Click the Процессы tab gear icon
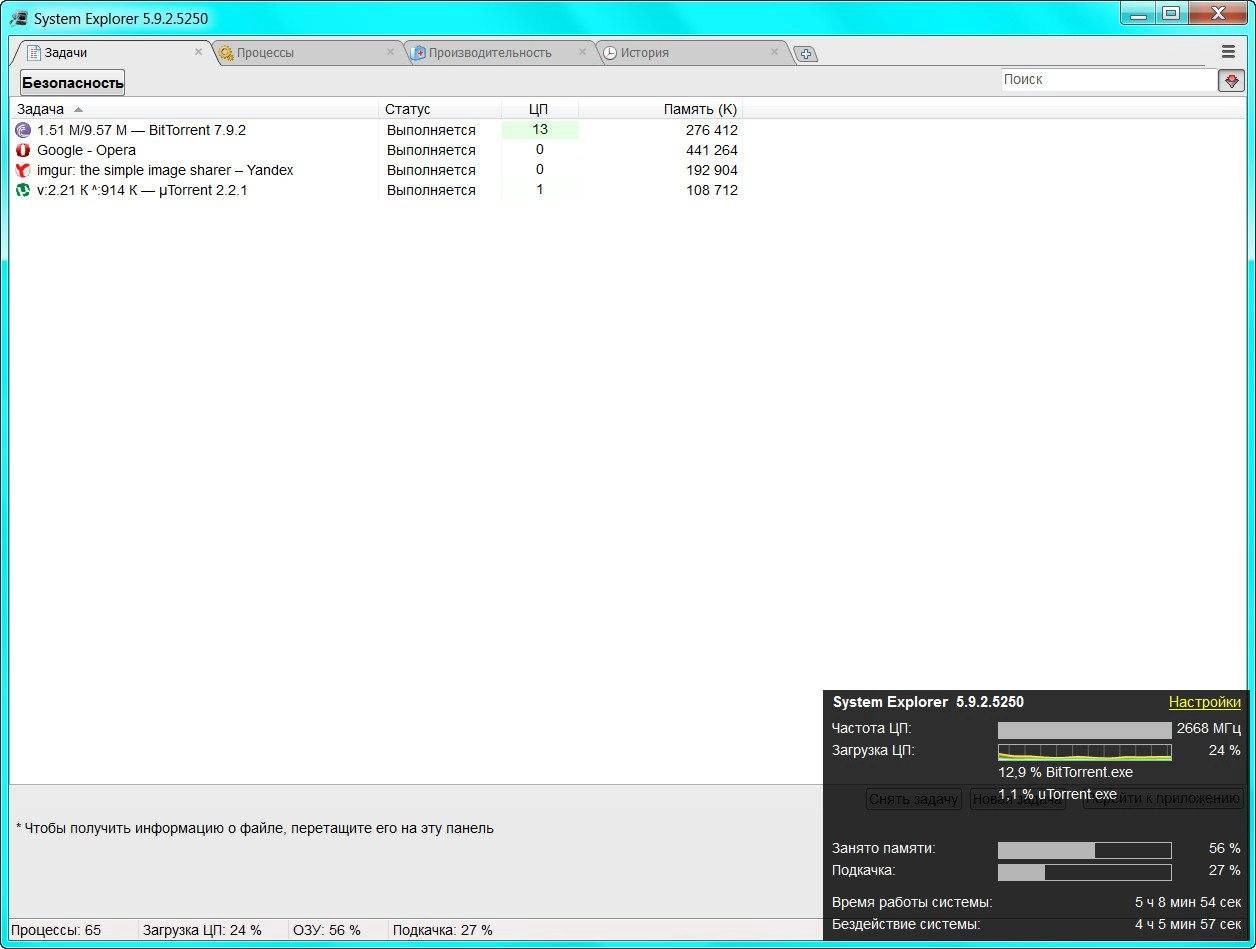The width and height of the screenshot is (1256, 949). click(226, 53)
